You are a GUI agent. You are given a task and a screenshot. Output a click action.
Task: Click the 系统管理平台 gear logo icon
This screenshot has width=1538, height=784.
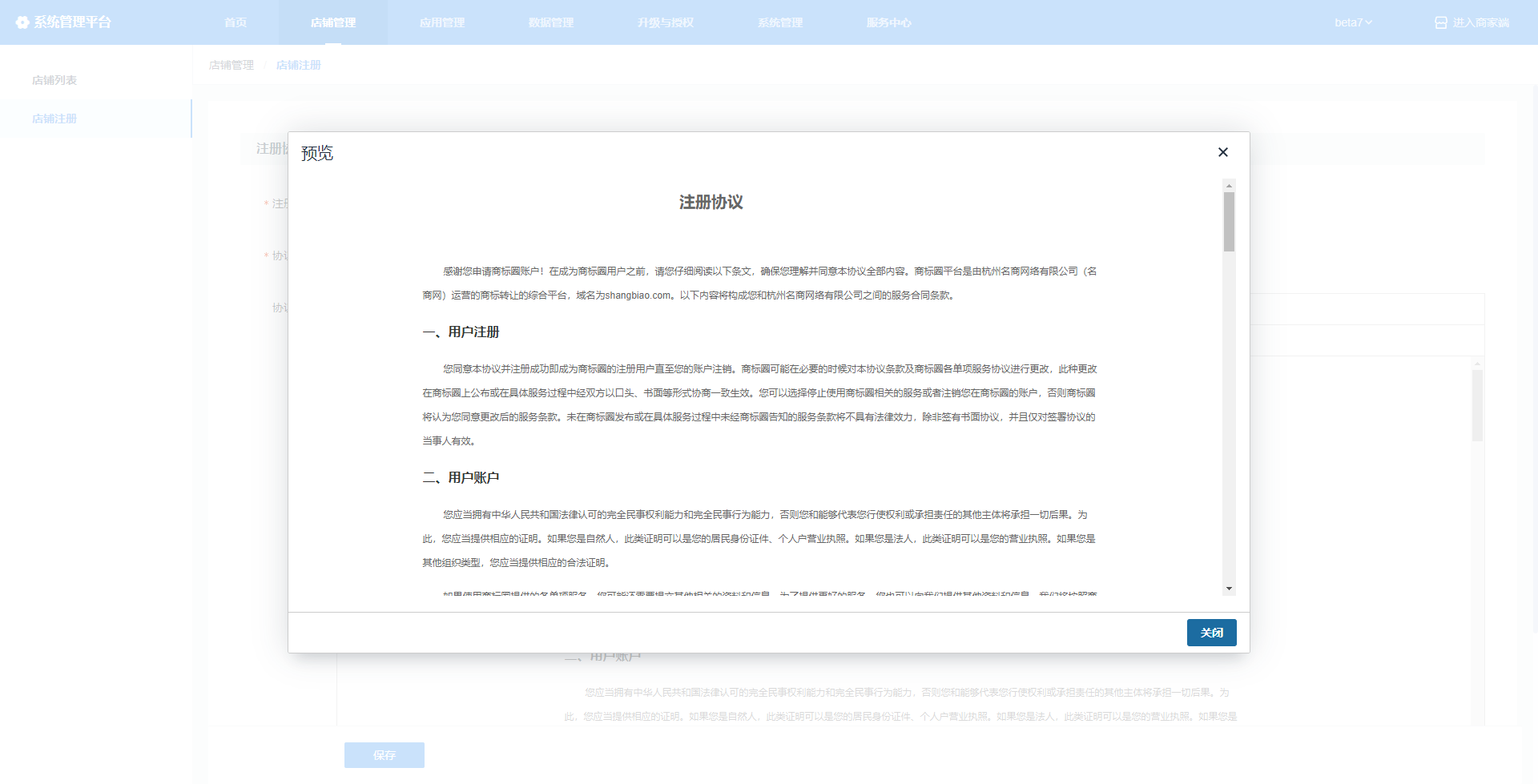[x=22, y=22]
